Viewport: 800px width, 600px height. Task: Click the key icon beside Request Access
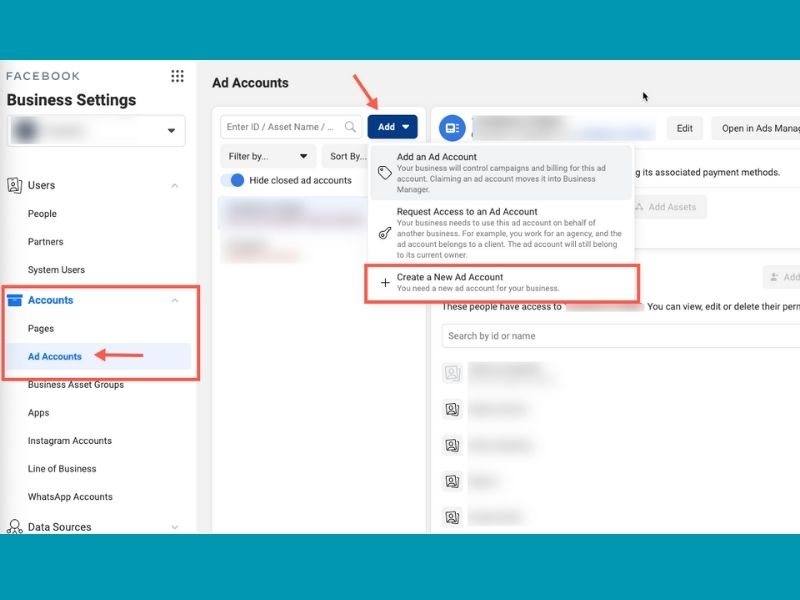[x=385, y=233]
